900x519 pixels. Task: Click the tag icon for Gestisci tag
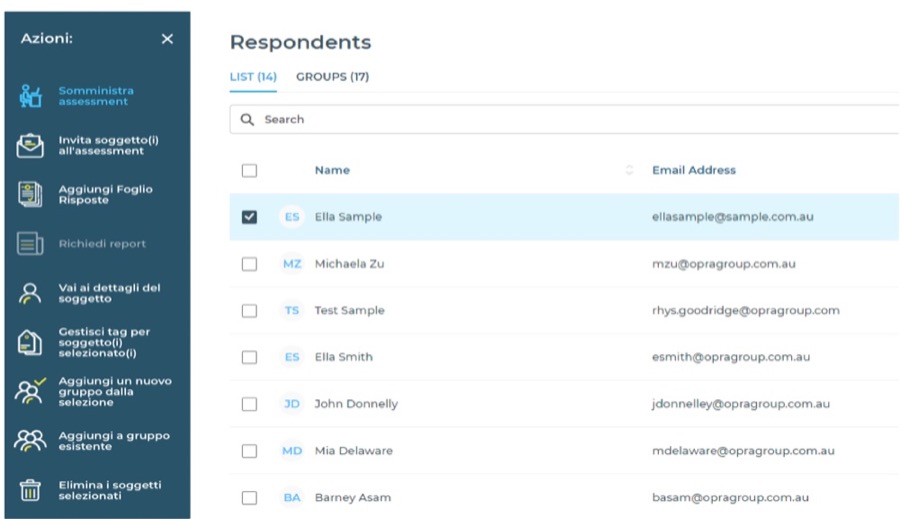30,343
